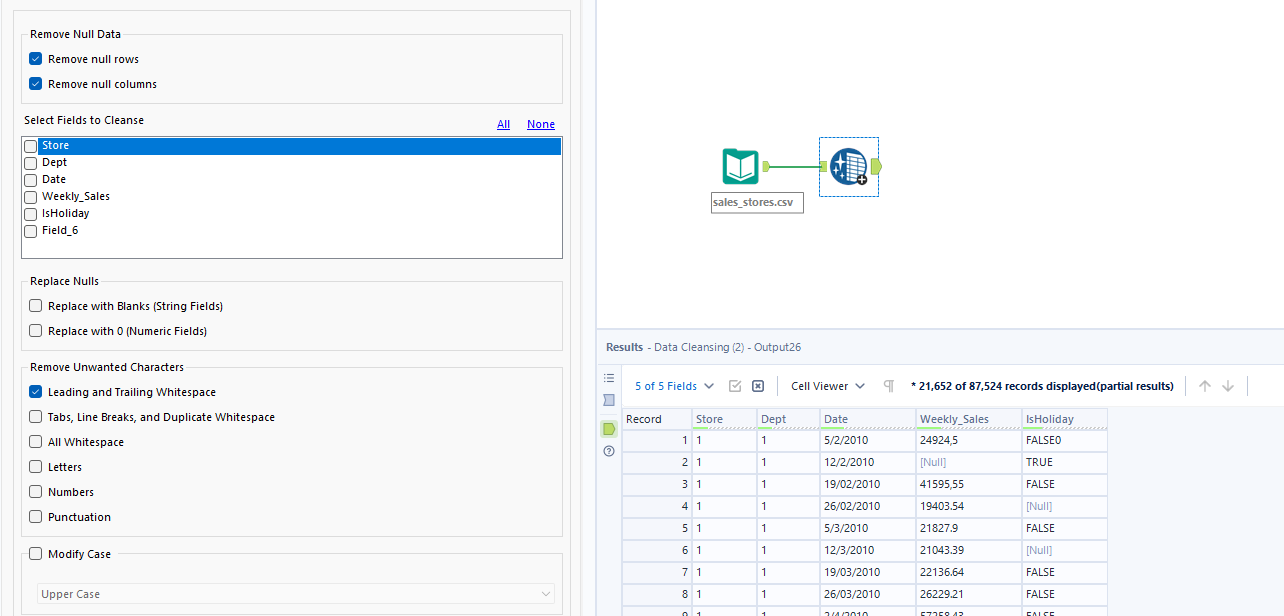Click the metadata list view icon in Results
This screenshot has width=1284, height=616.
(609, 378)
